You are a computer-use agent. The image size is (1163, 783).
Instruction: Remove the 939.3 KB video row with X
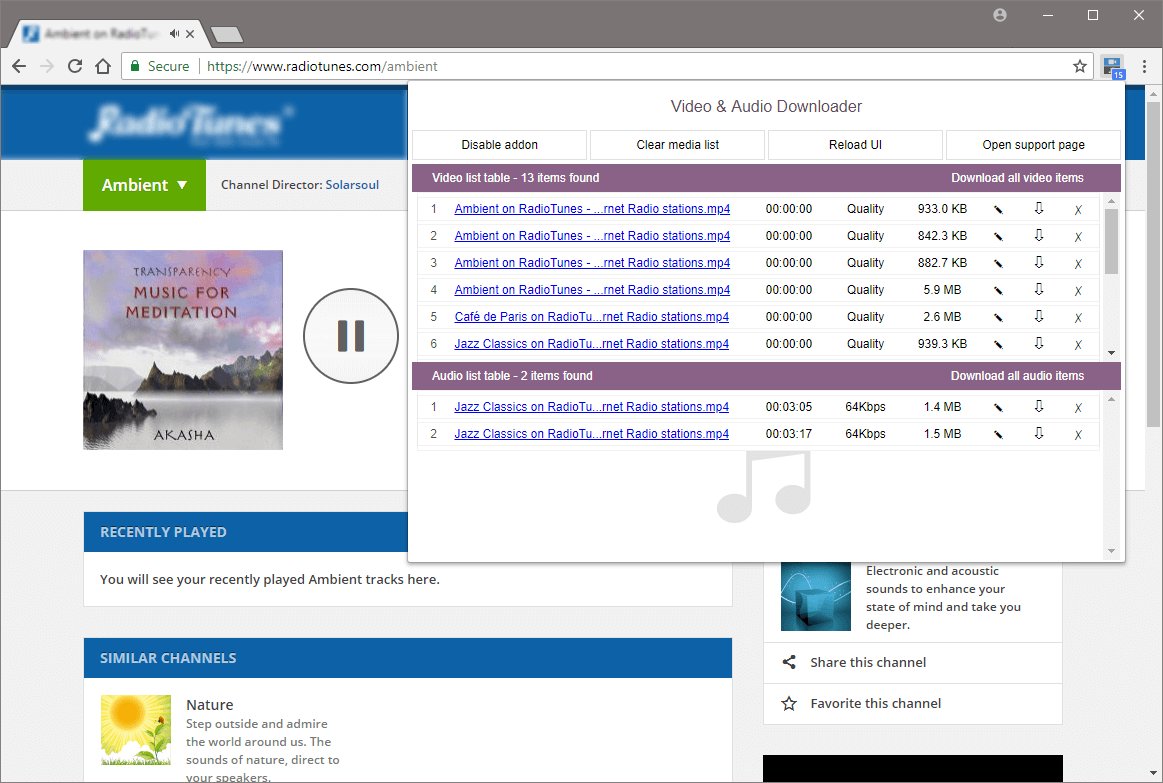pyautogui.click(x=1078, y=345)
